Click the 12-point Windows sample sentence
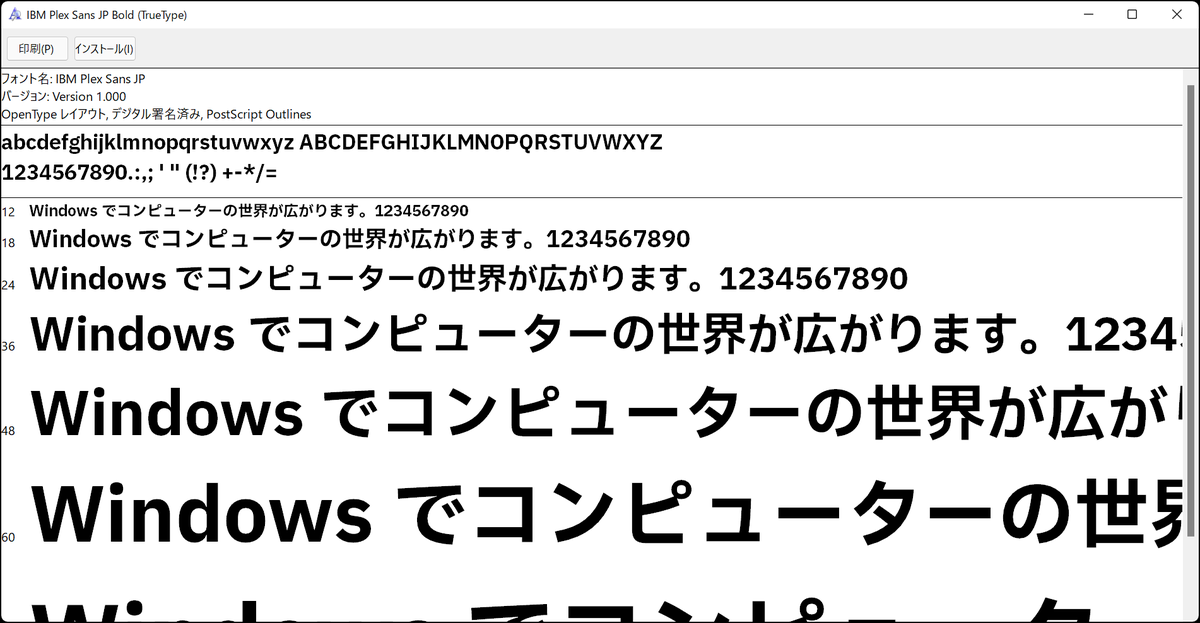The width and height of the screenshot is (1200, 623). click(249, 211)
